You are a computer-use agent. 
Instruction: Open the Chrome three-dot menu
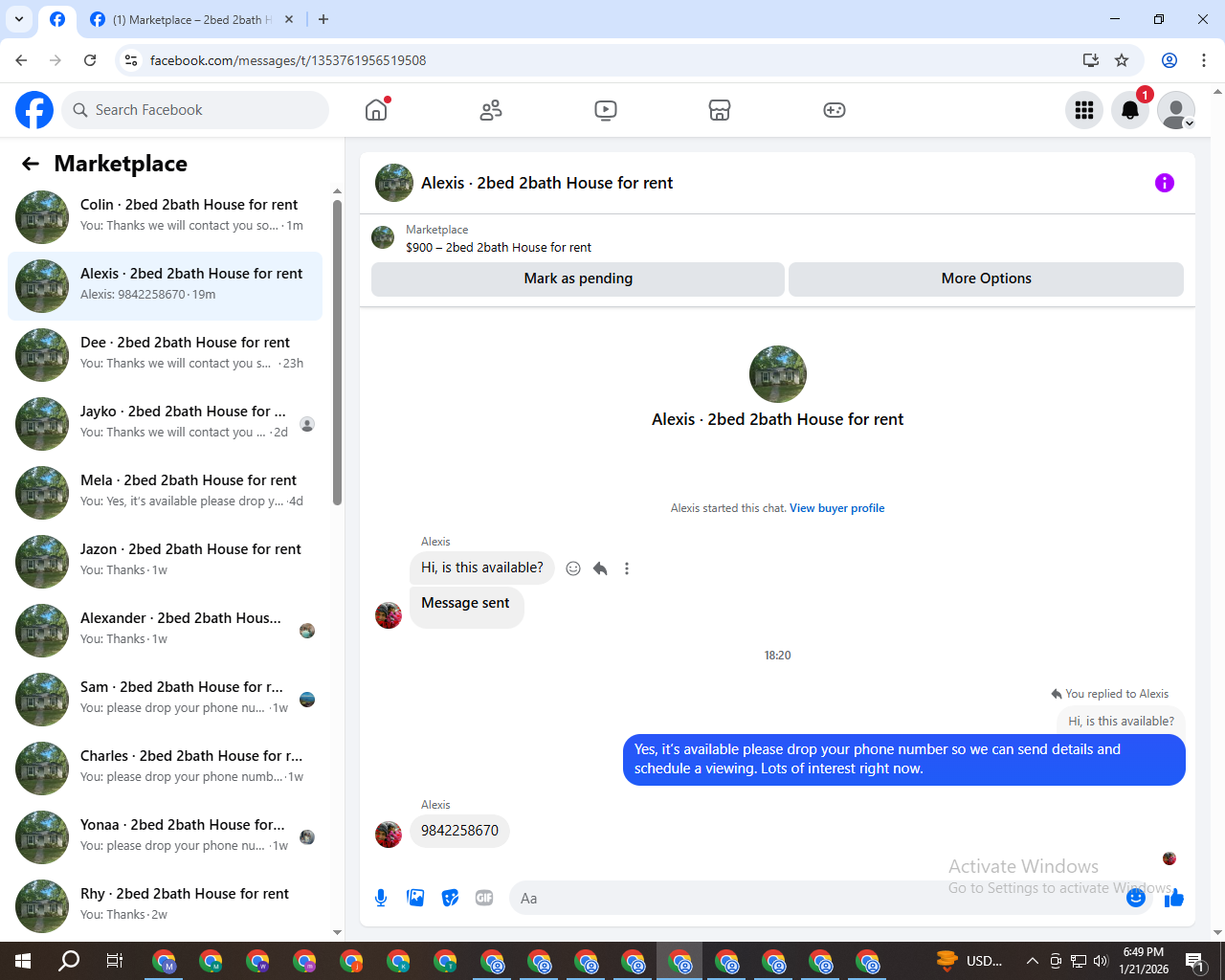click(x=1204, y=60)
